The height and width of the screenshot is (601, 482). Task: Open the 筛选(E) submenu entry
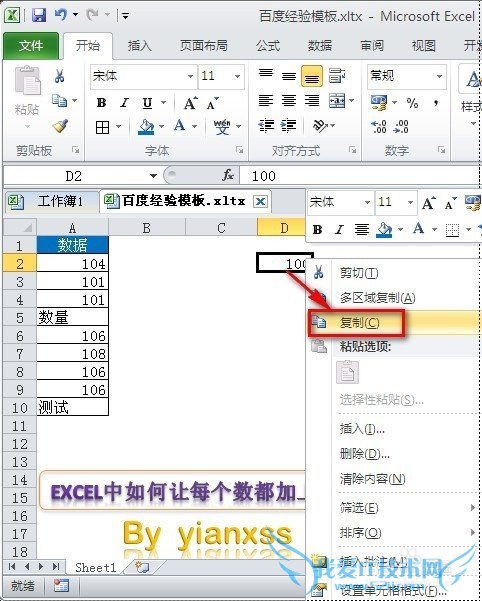tap(395, 508)
